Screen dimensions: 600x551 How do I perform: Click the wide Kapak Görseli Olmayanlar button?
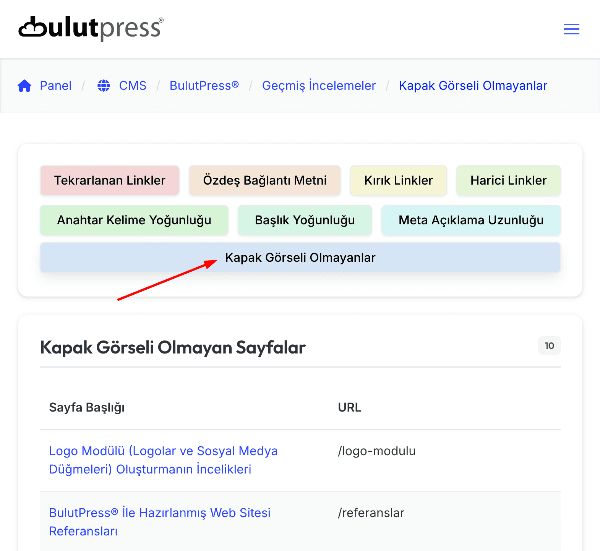[x=300, y=258]
